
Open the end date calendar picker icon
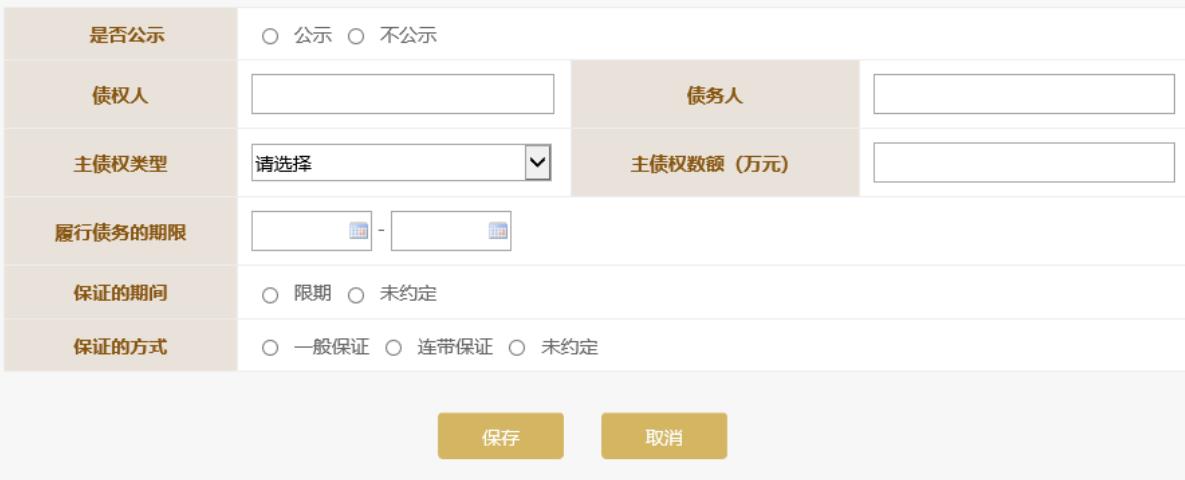coord(496,231)
